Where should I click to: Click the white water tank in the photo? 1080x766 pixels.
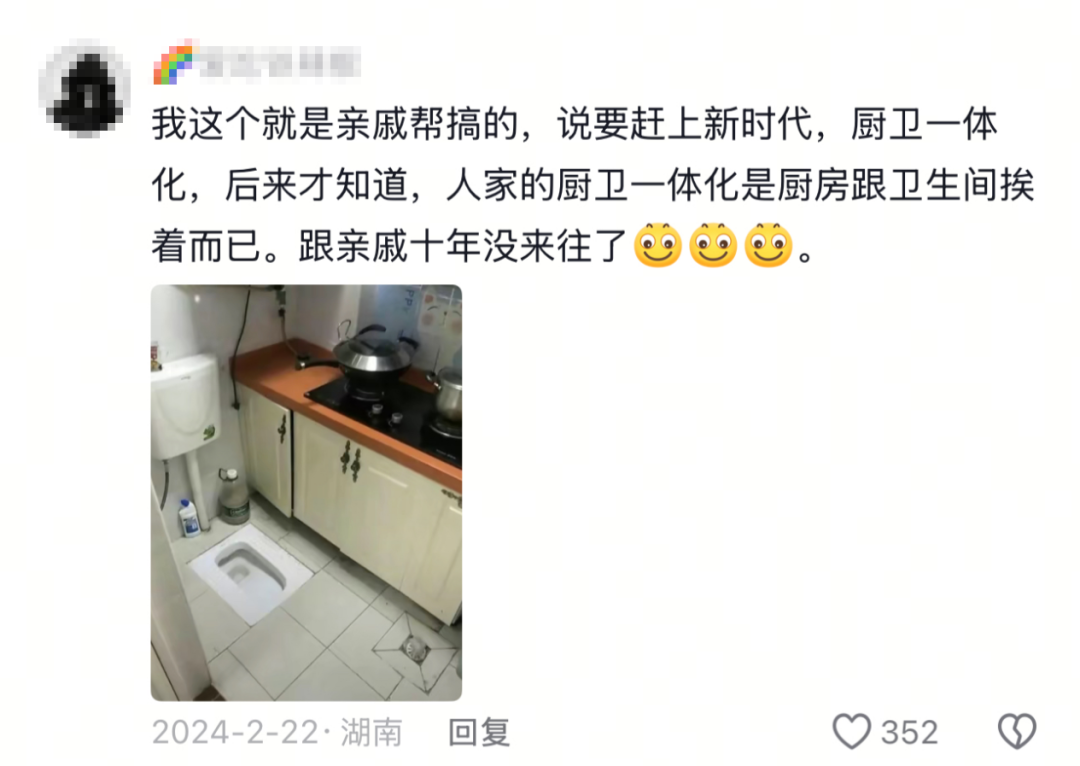(x=185, y=406)
